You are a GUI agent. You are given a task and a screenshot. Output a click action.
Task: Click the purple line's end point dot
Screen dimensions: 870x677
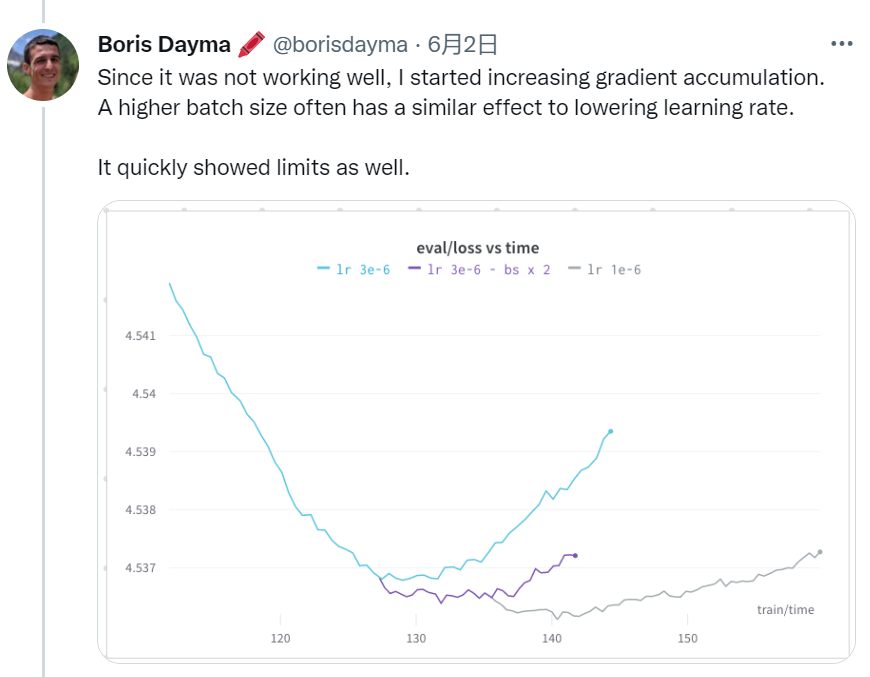coord(575,555)
